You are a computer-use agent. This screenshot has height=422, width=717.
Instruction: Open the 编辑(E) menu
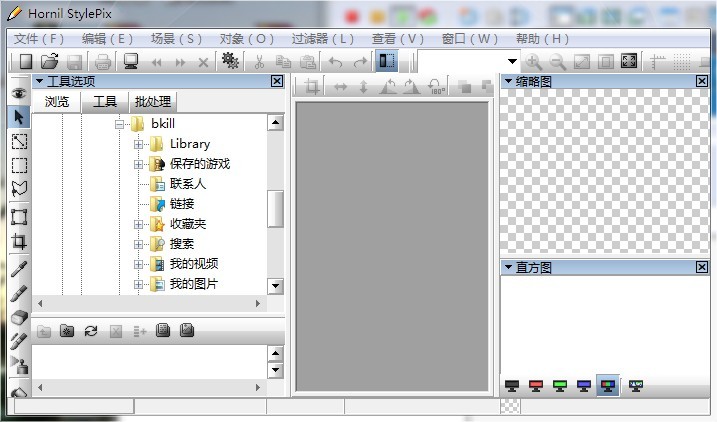click(x=107, y=39)
